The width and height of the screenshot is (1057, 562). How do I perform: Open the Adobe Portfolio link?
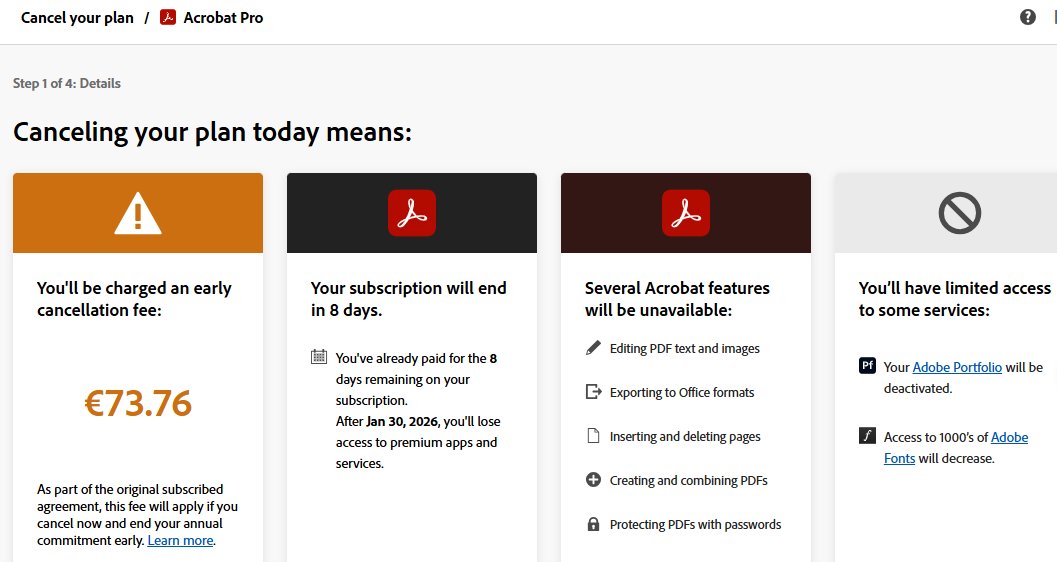[x=957, y=367]
